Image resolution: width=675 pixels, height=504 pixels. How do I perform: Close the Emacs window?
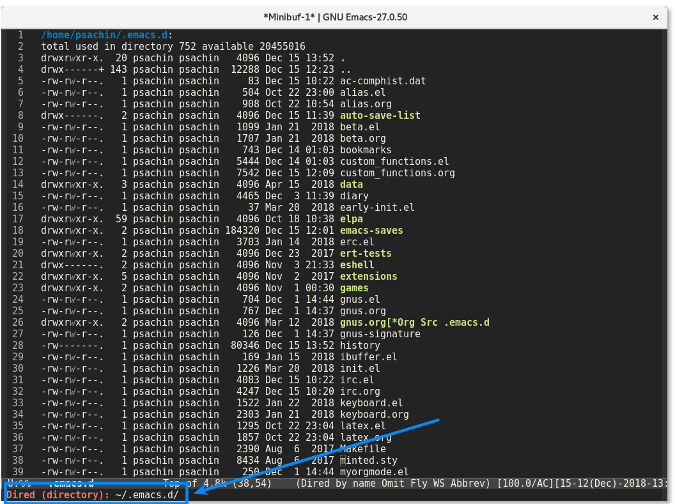pos(655,17)
